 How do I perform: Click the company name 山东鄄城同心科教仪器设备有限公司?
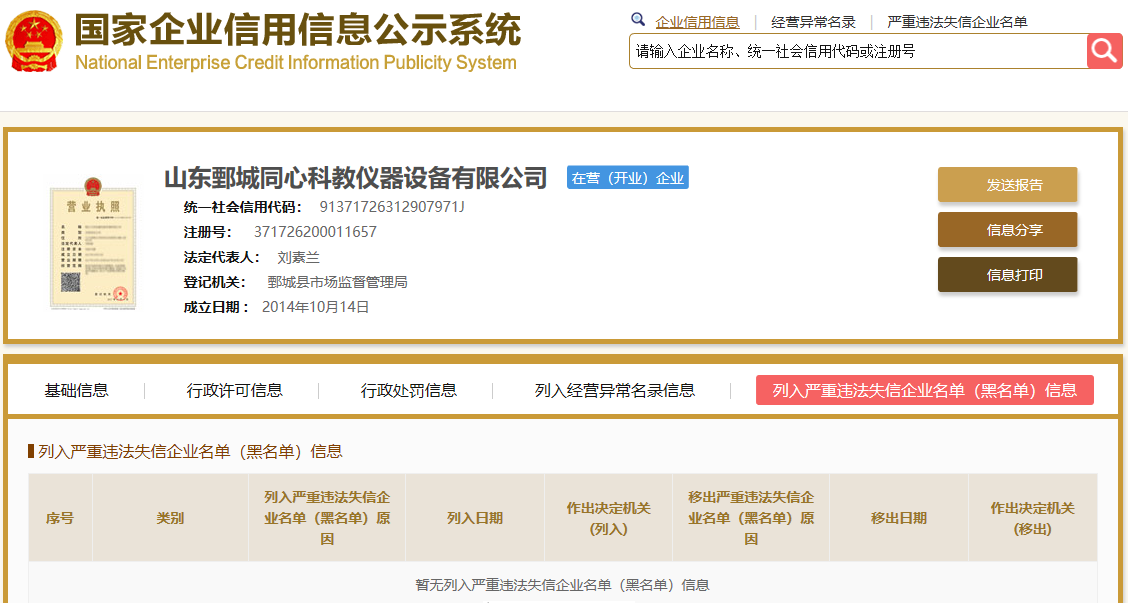click(355, 178)
